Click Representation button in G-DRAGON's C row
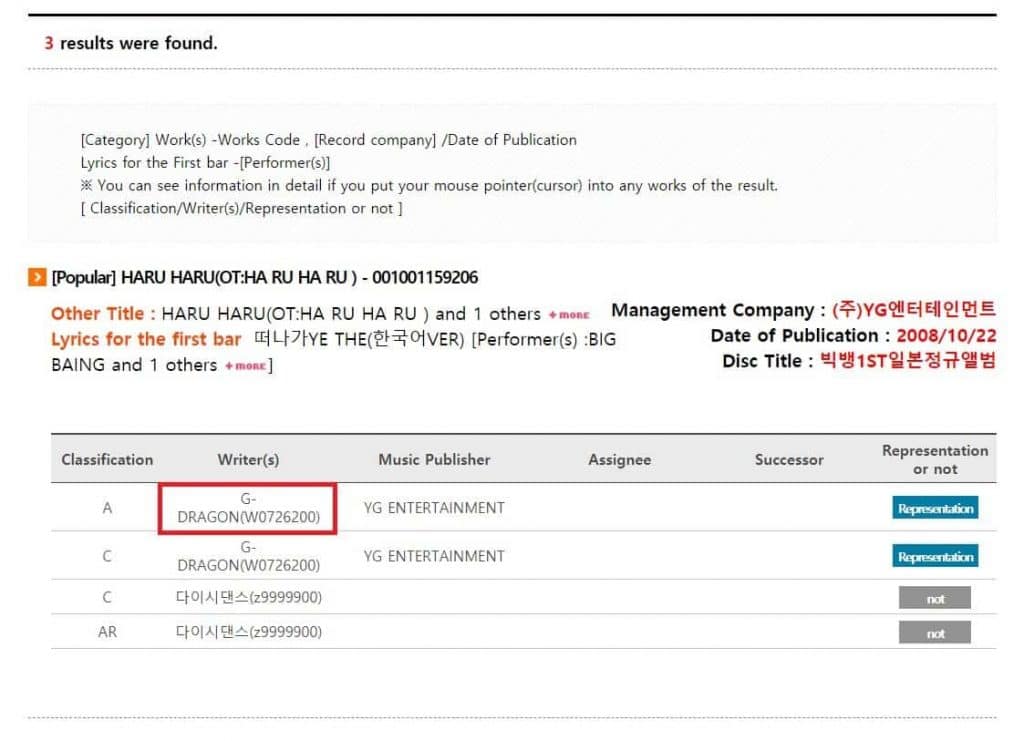This screenshot has height=741, width=1024. [x=934, y=556]
